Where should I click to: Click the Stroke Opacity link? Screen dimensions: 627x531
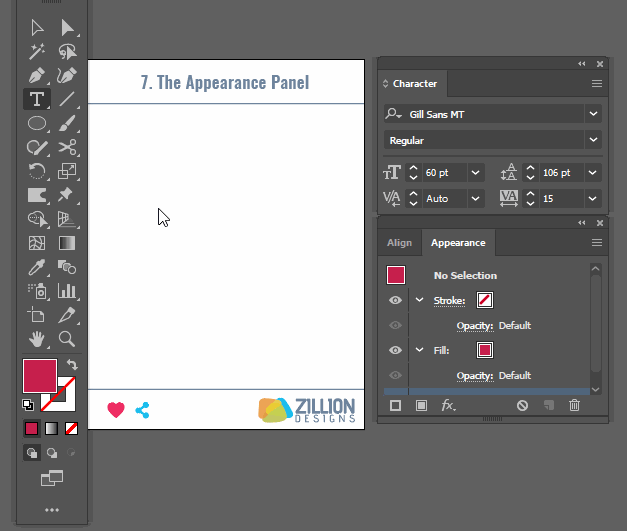[474, 326]
